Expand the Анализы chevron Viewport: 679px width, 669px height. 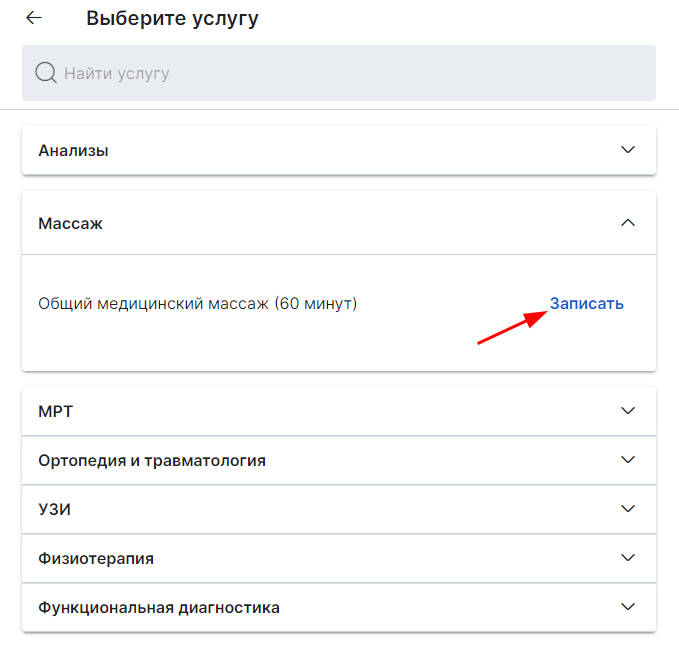[627, 150]
